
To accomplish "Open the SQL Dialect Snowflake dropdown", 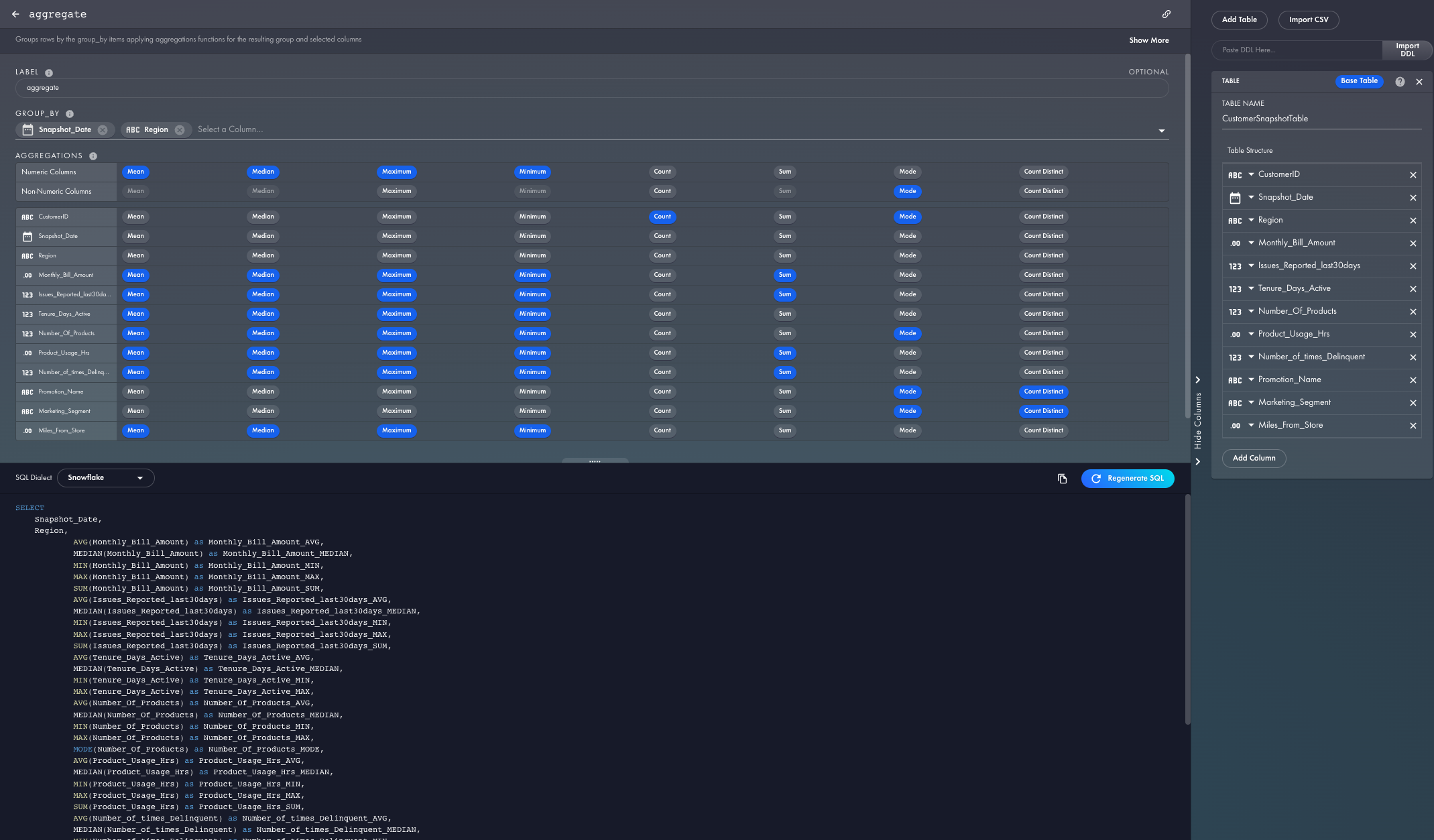I will (106, 478).
